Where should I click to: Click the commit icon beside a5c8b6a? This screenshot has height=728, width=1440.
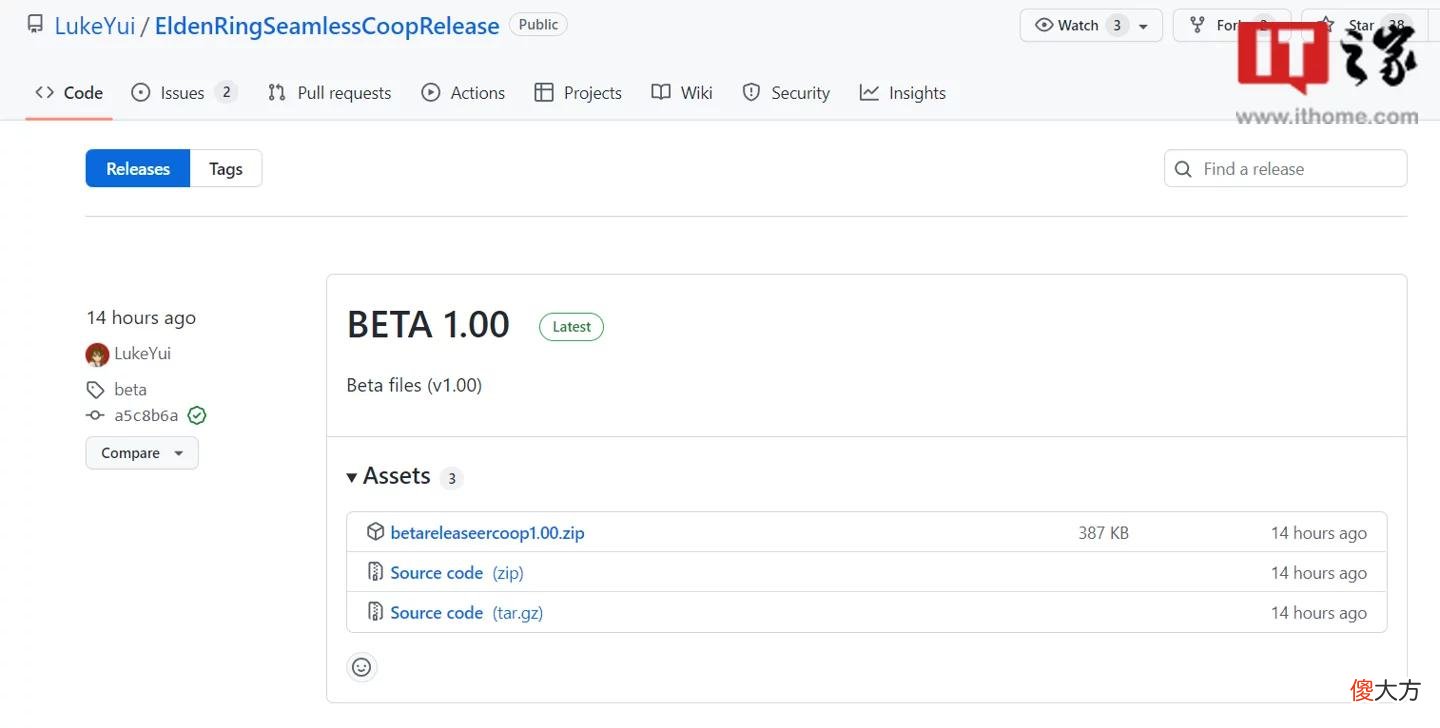95,416
